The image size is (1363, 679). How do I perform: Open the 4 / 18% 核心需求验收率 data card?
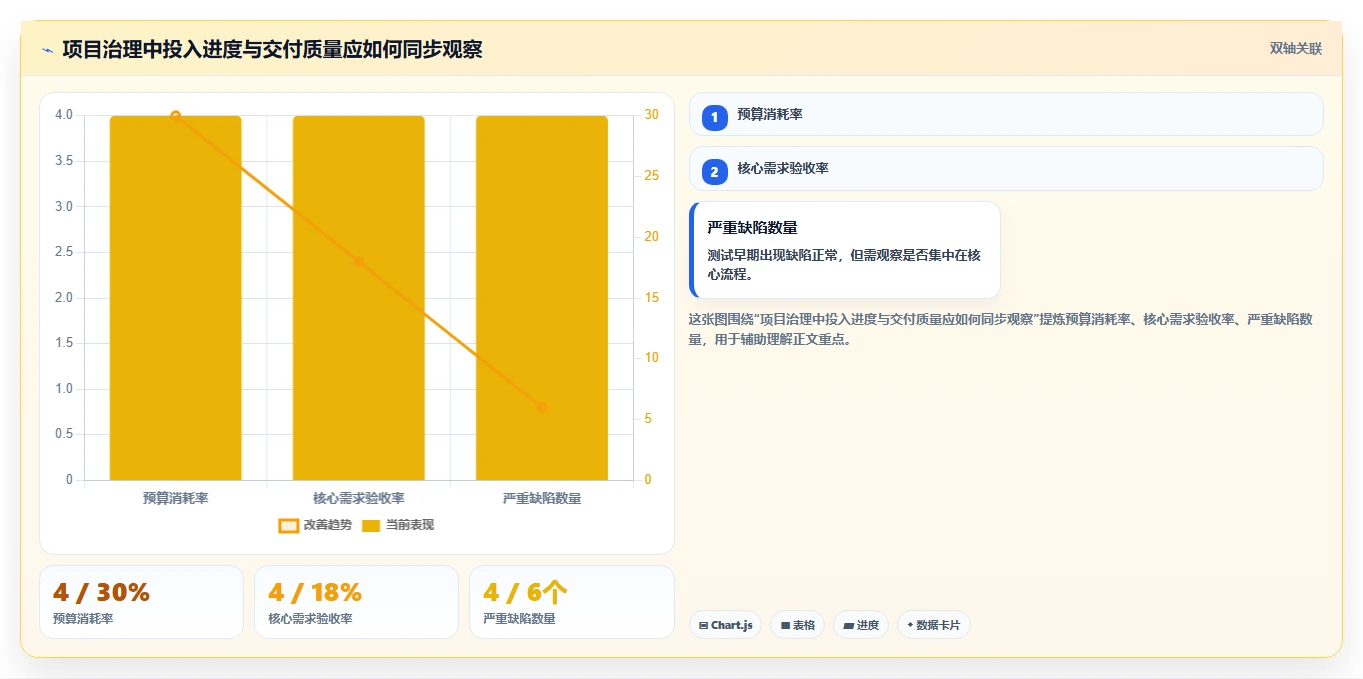pyautogui.click(x=356, y=602)
